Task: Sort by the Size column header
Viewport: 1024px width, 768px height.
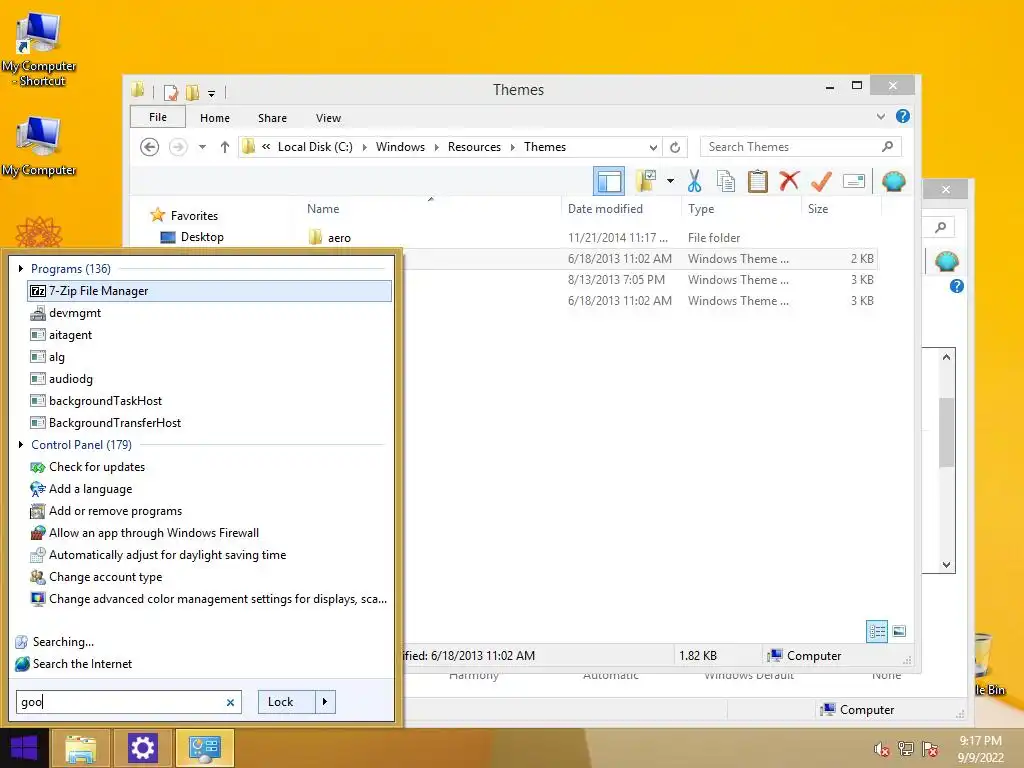Action: pyautogui.click(x=841, y=208)
